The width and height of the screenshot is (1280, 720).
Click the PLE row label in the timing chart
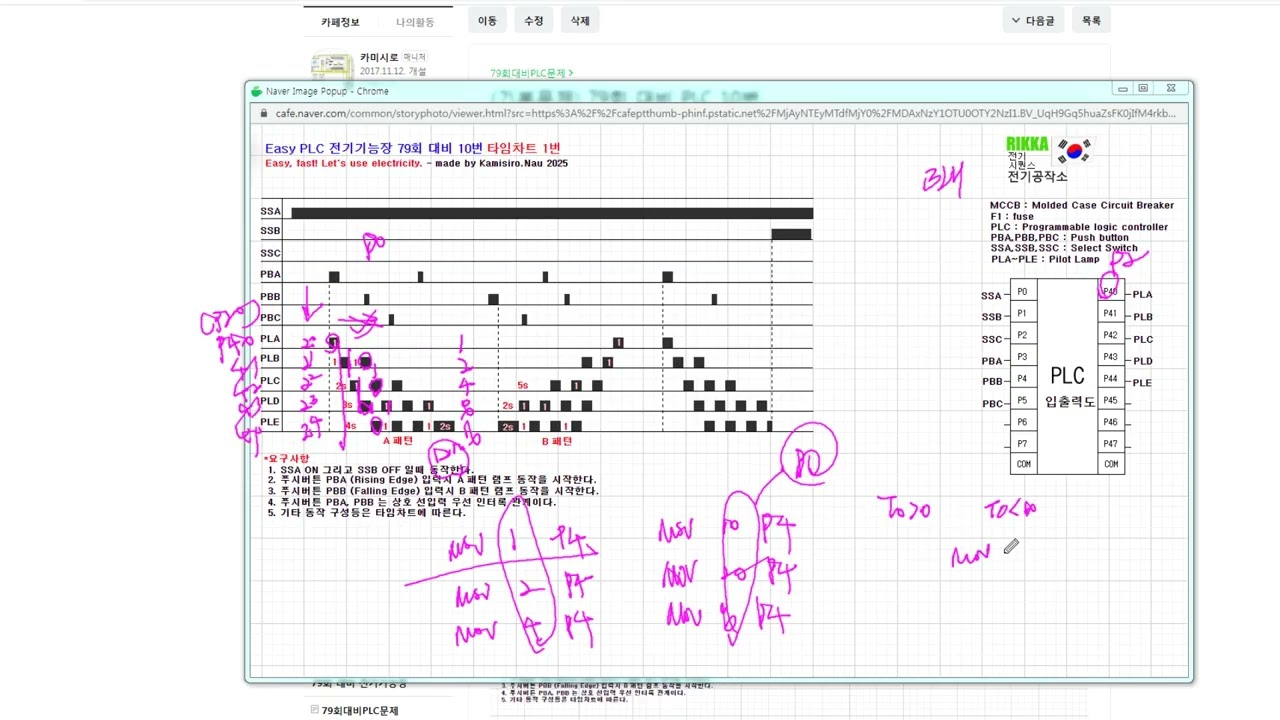coord(270,422)
